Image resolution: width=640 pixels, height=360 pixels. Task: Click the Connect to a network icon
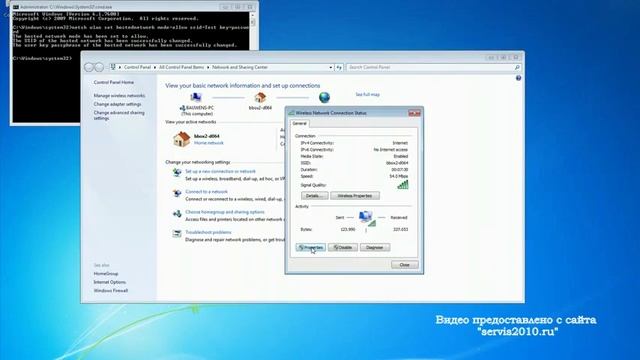click(x=177, y=193)
